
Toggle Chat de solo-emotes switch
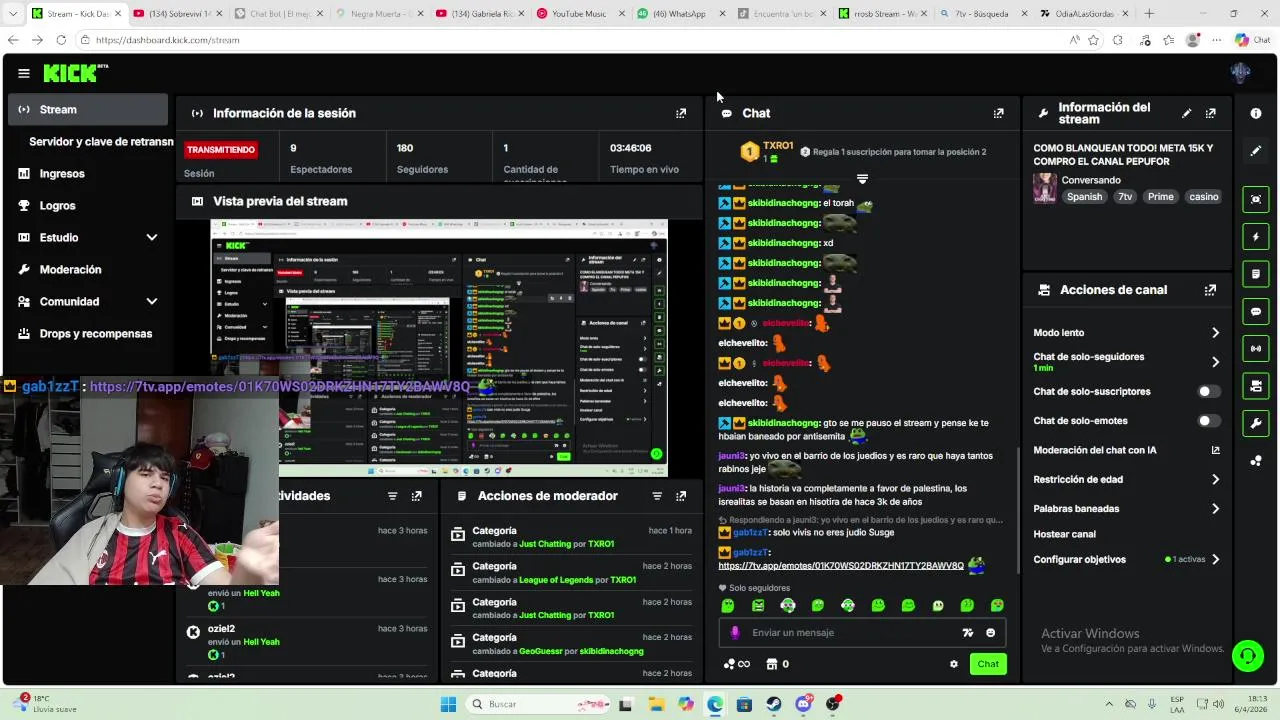click(1209, 421)
